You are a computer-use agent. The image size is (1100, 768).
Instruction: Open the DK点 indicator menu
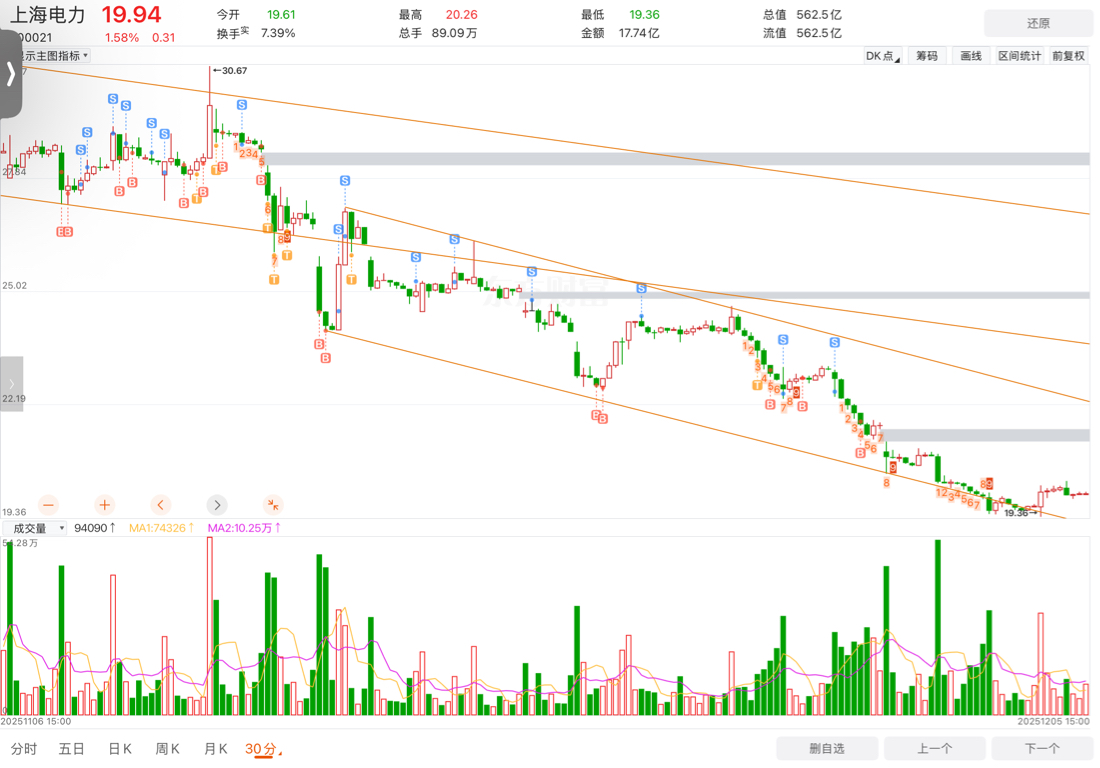click(x=883, y=56)
